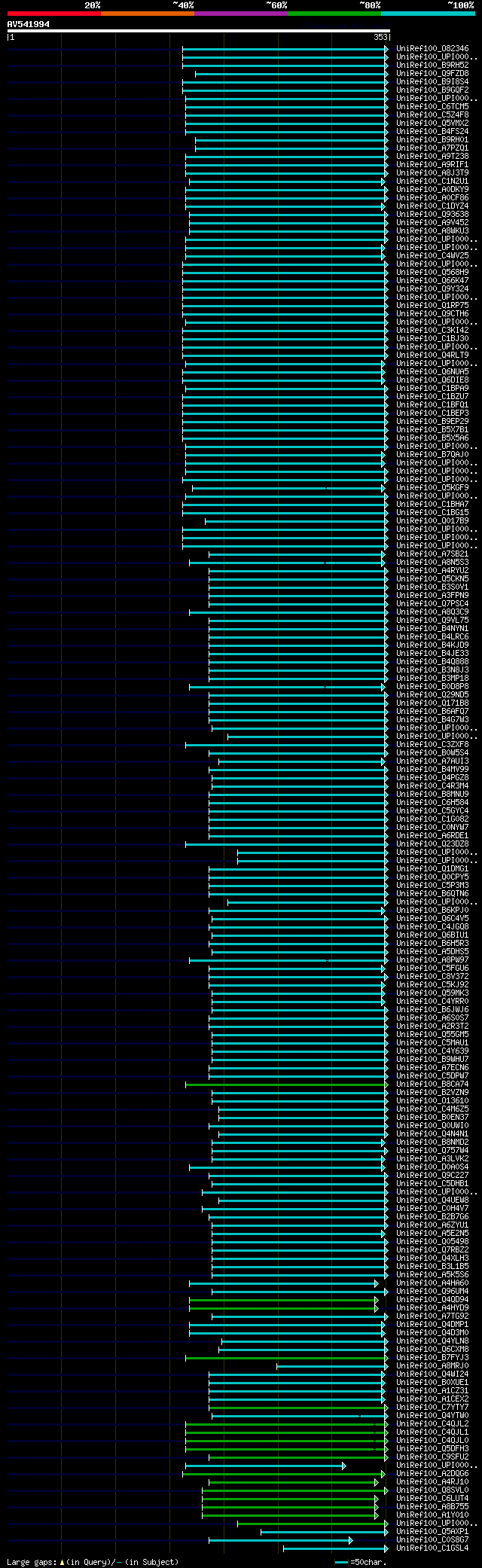Screen dimensions: 482x1568
Task: Pick the UniRef100_B9WHU7 entry
Action: (432, 1060)
